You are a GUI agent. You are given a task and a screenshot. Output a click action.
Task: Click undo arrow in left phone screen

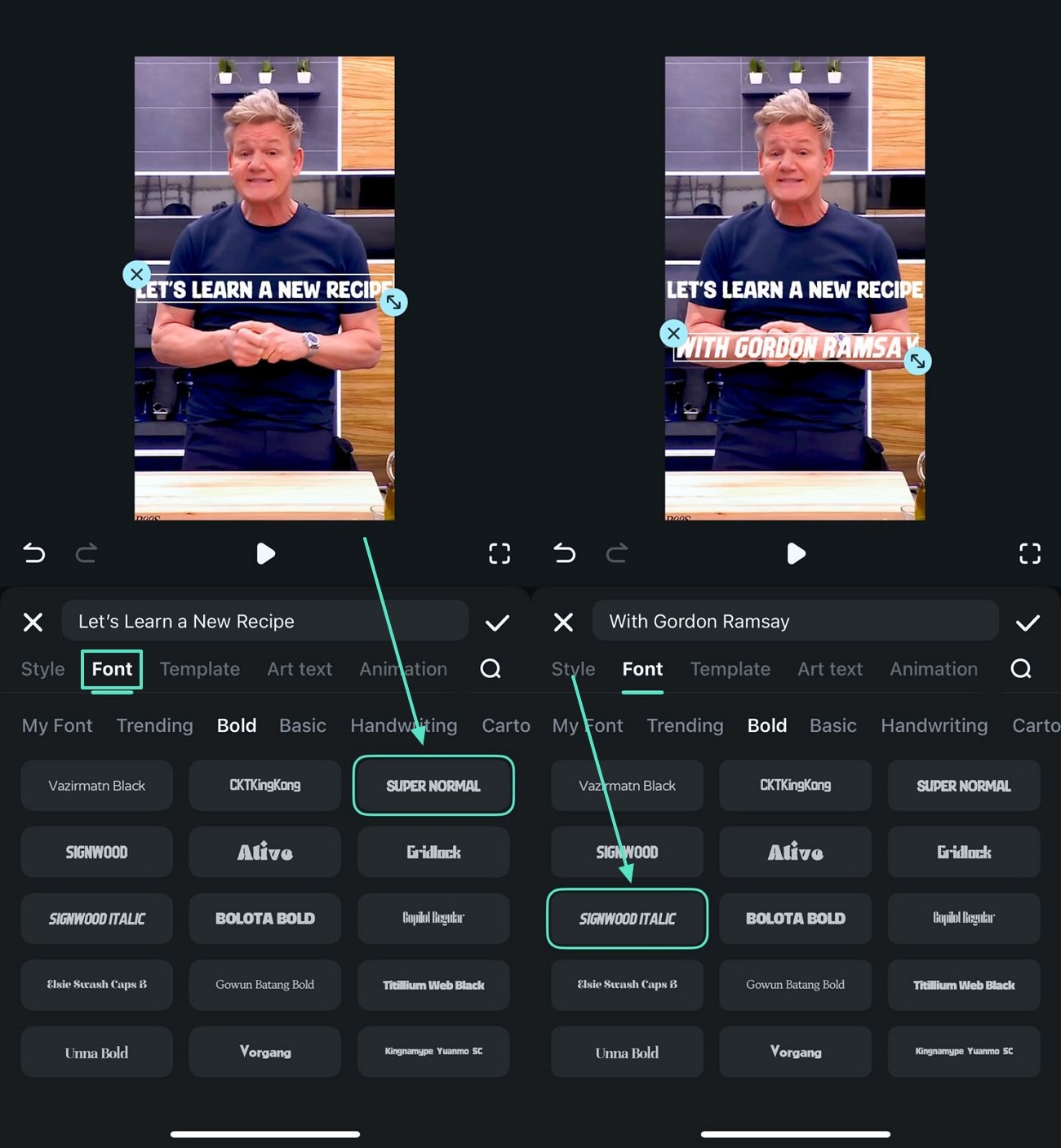pyautogui.click(x=34, y=553)
